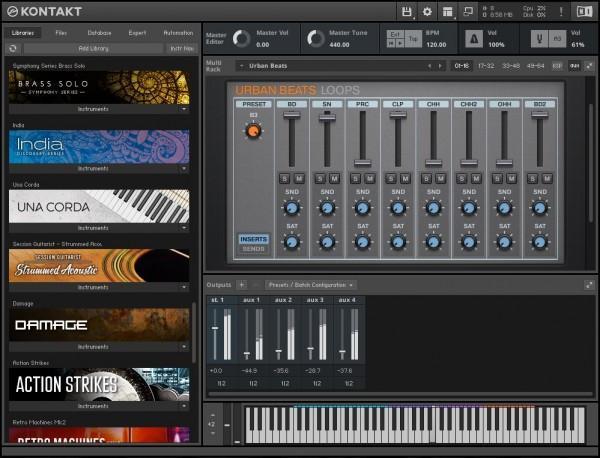Click the Tap tempo button
The image size is (600, 458).
tap(413, 39)
